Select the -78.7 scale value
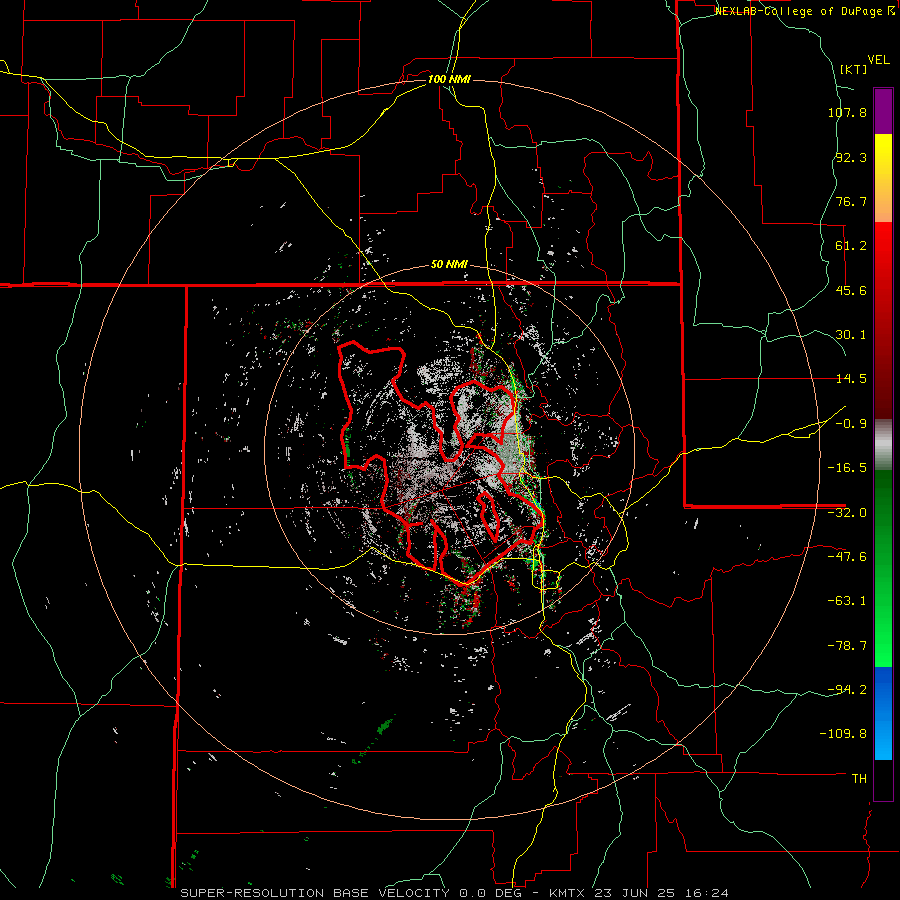Viewport: 900px width, 900px height. tap(847, 646)
